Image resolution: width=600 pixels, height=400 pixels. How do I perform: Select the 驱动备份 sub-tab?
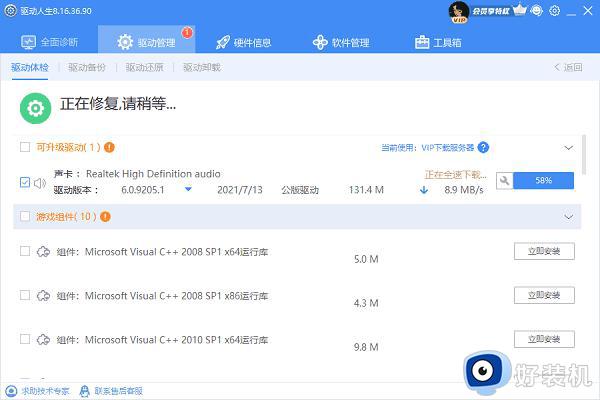pos(87,67)
